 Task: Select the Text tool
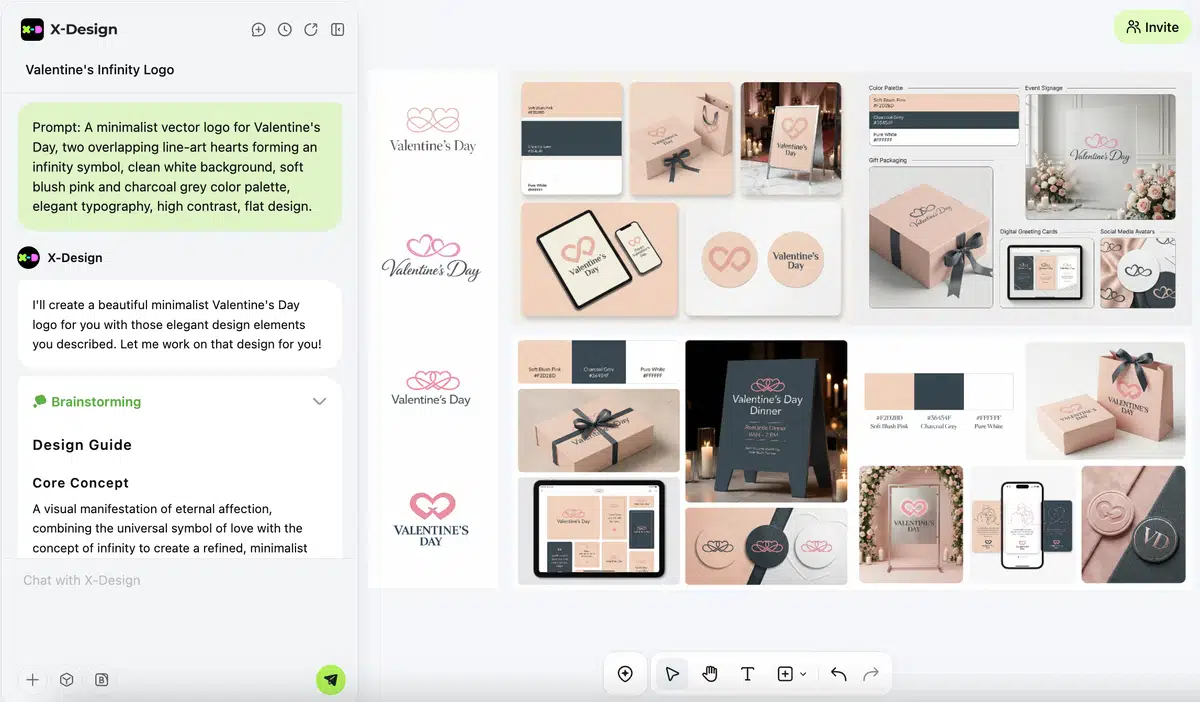tap(747, 674)
